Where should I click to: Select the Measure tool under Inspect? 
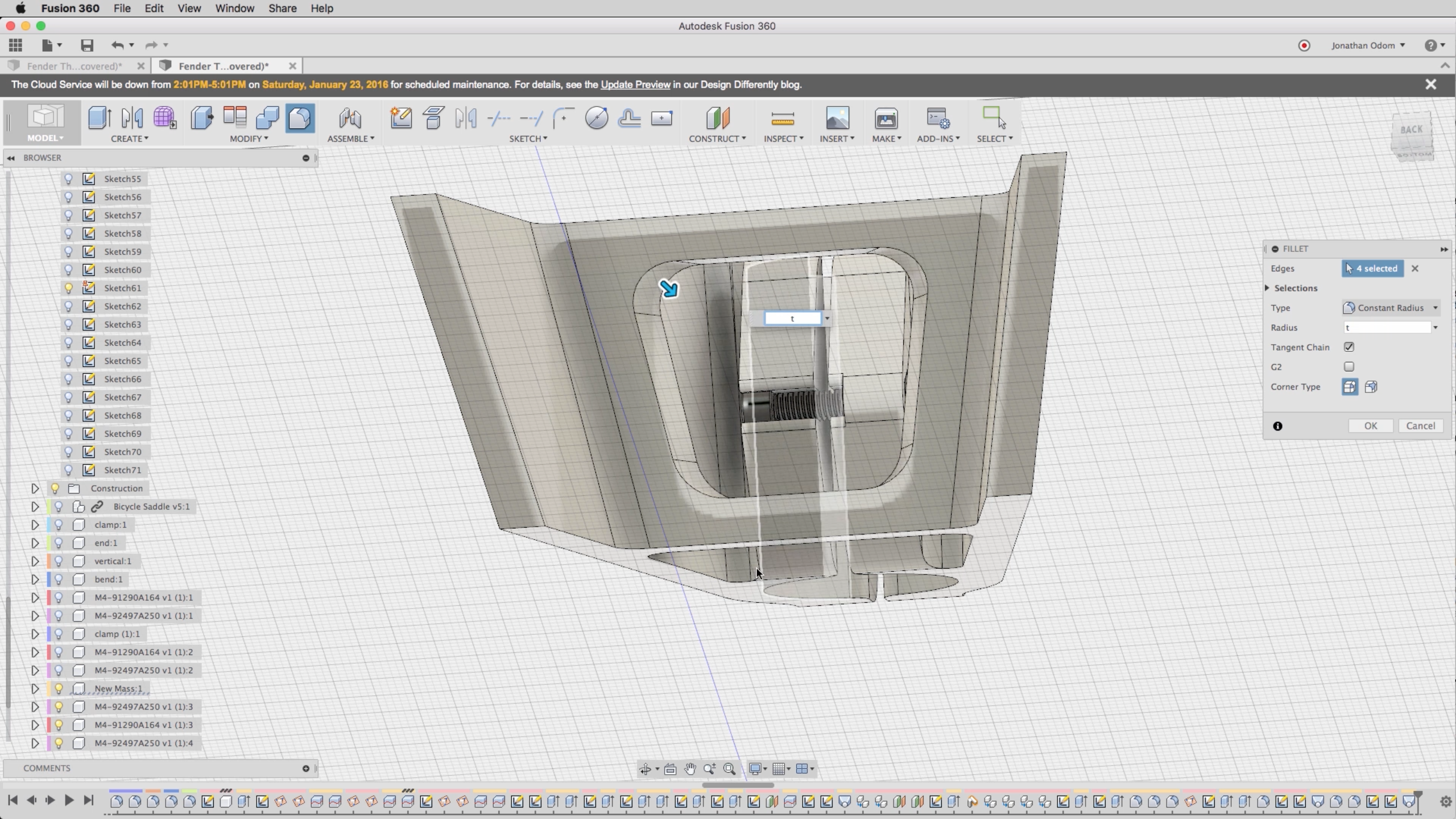point(783,118)
